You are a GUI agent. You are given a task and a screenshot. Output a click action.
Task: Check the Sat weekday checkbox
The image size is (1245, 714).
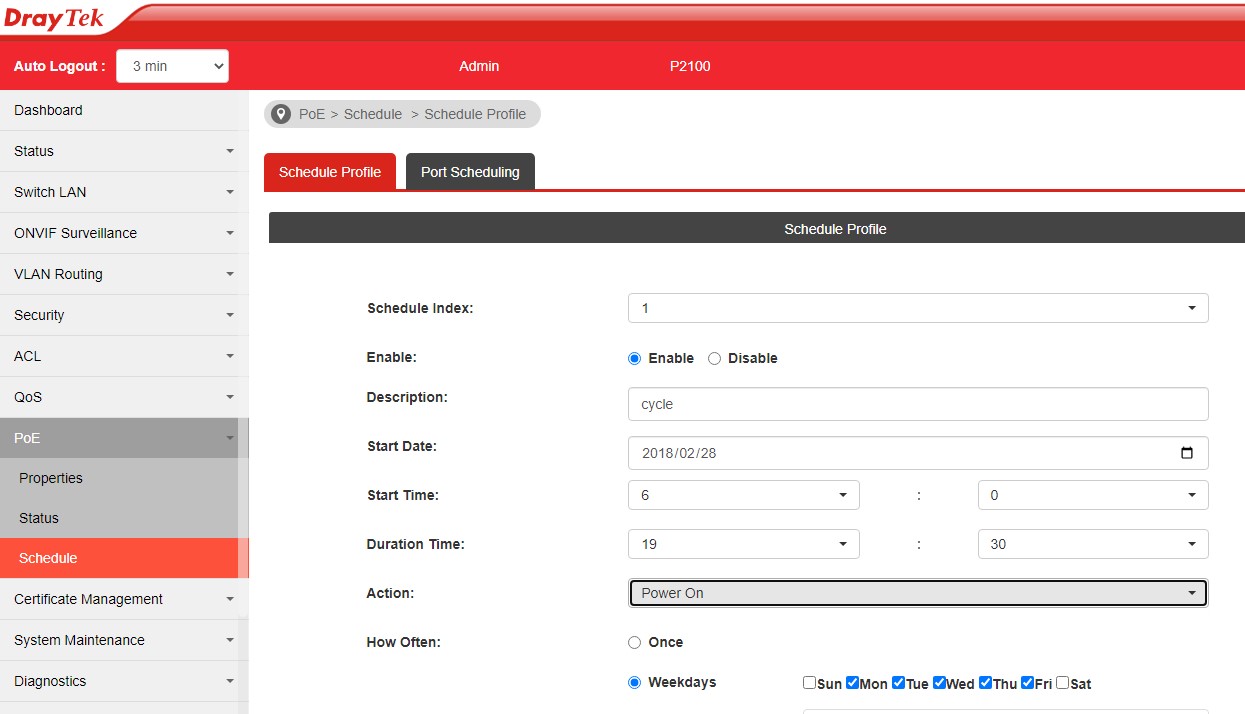click(1062, 683)
